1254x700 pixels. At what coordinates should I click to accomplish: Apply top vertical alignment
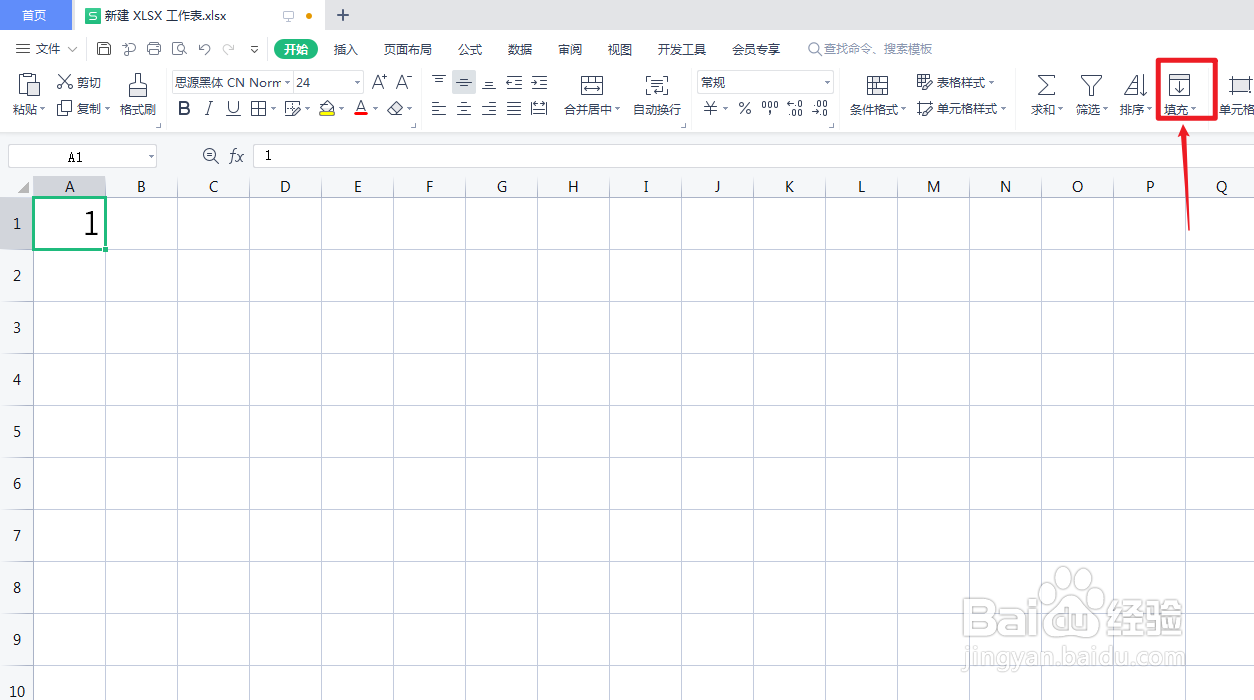point(439,82)
